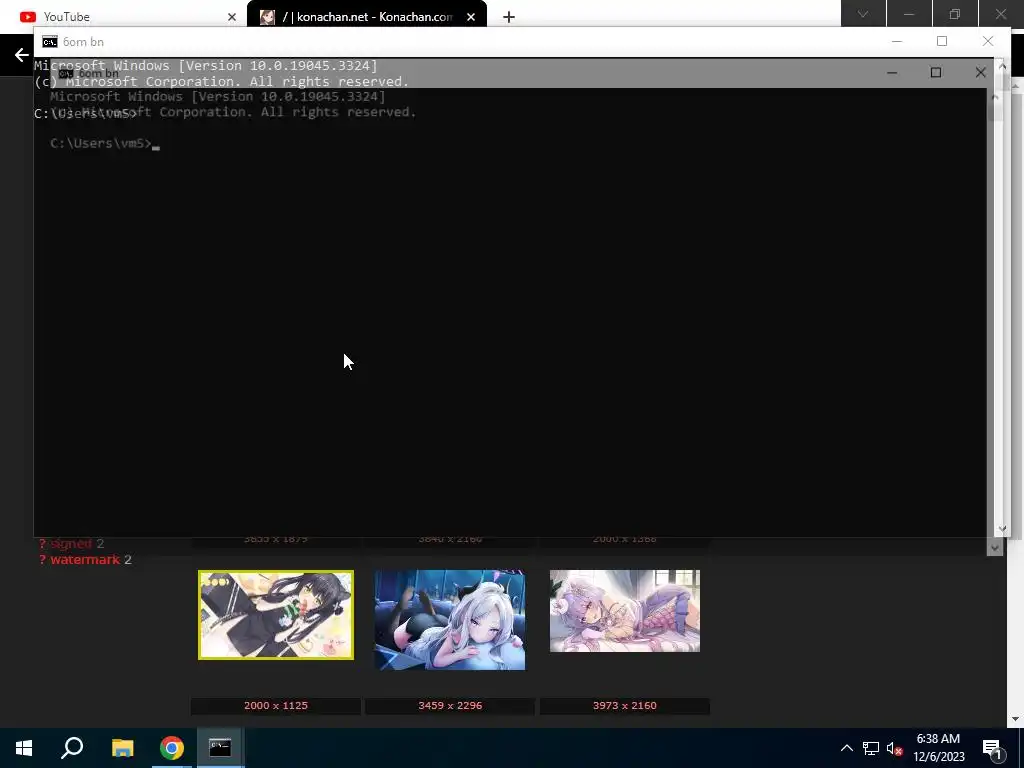The height and width of the screenshot is (768, 1024).
Task: Maximize the front command prompt window
Action: (x=942, y=41)
